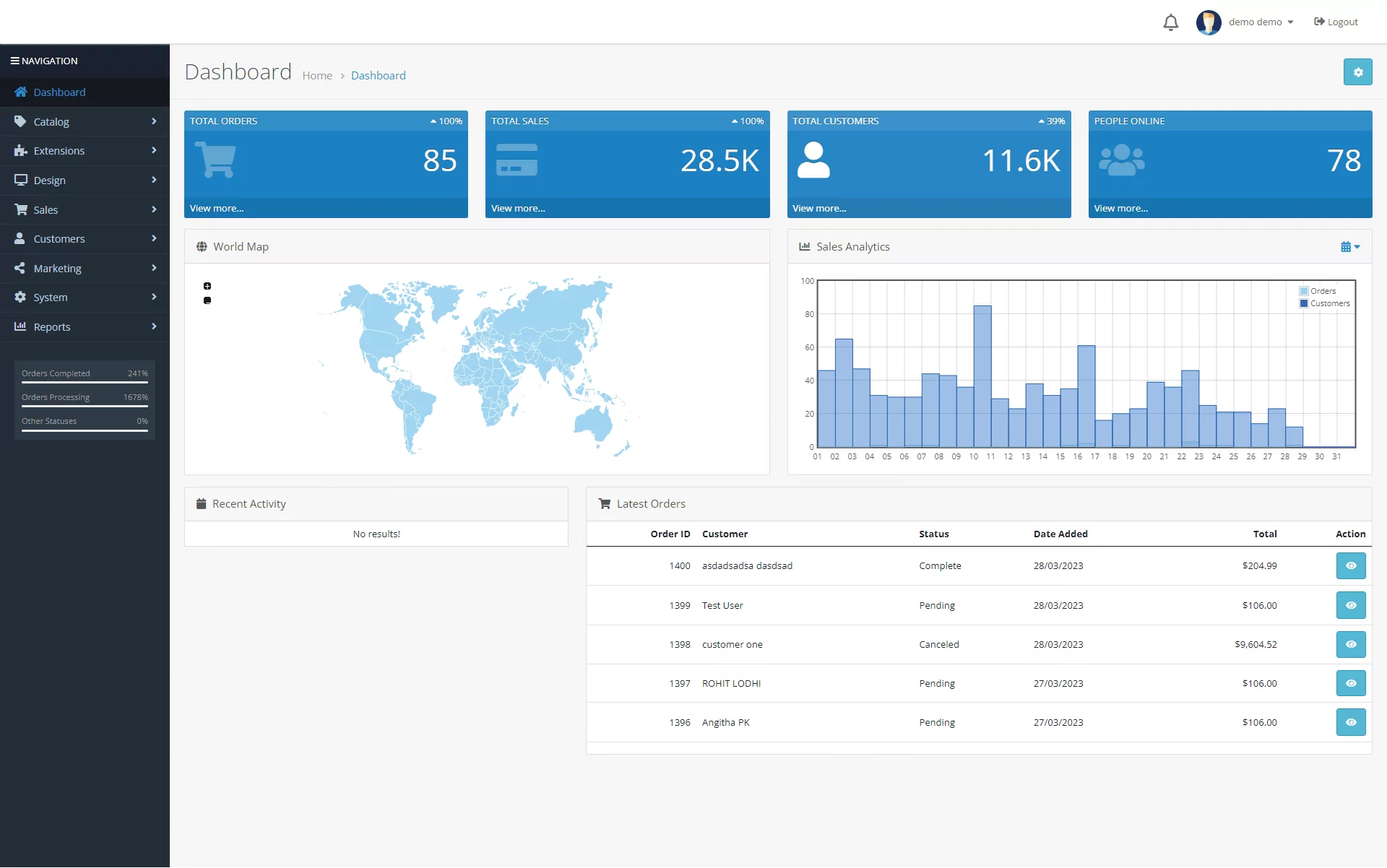
Task: Click View more under Total Customers
Action: tap(818, 209)
